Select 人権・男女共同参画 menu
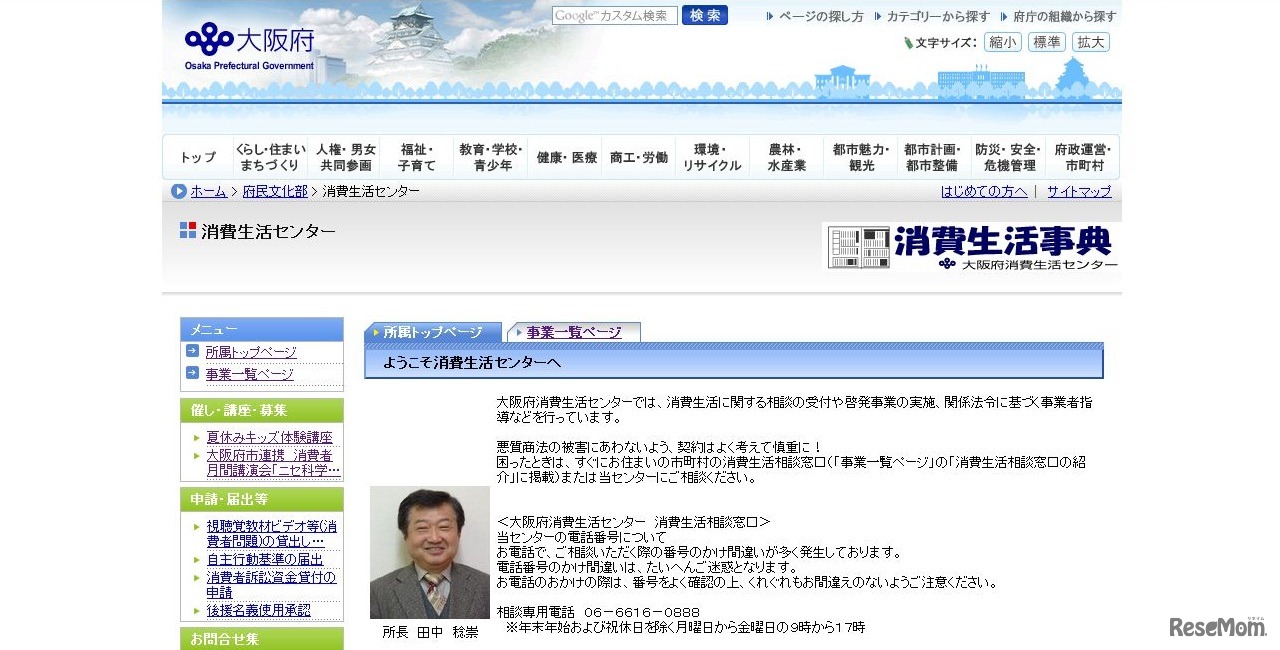Screen dimensions: 1280x650 click(x=345, y=157)
